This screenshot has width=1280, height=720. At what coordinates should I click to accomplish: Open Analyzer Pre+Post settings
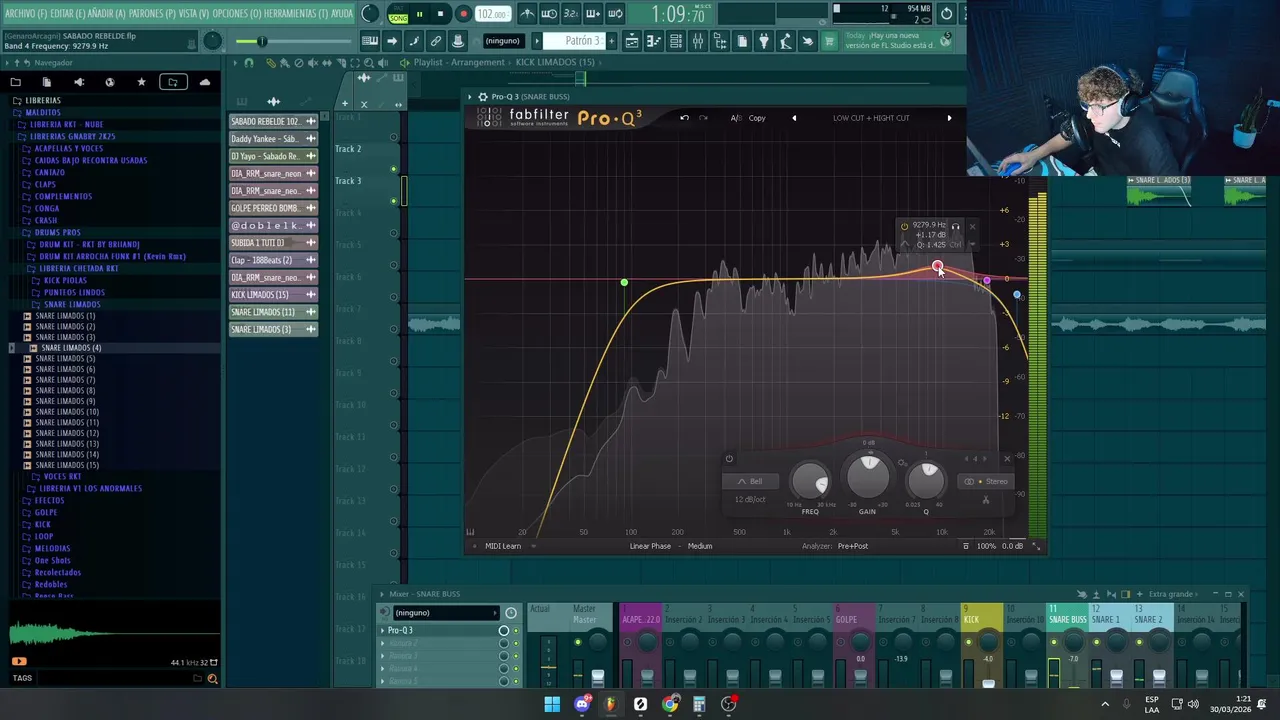[x=853, y=546]
